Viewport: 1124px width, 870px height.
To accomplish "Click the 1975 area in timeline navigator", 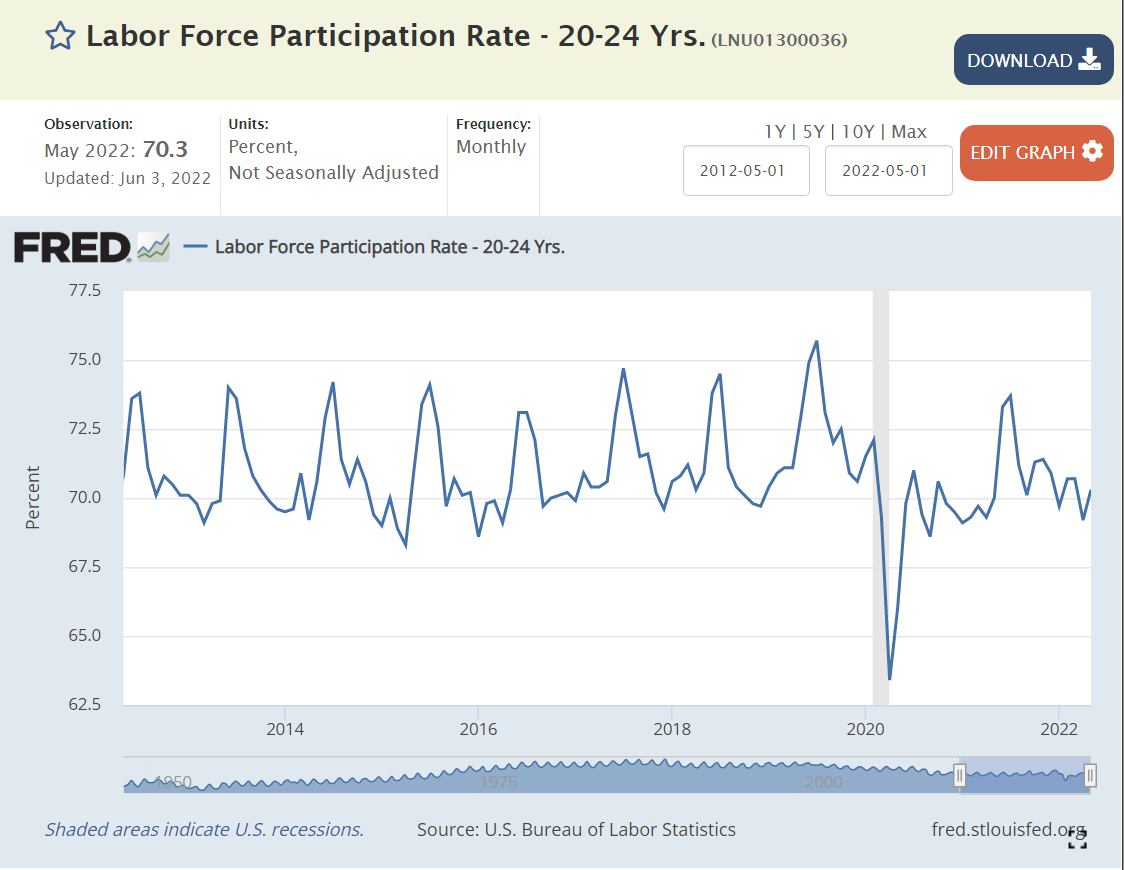I will point(498,781).
